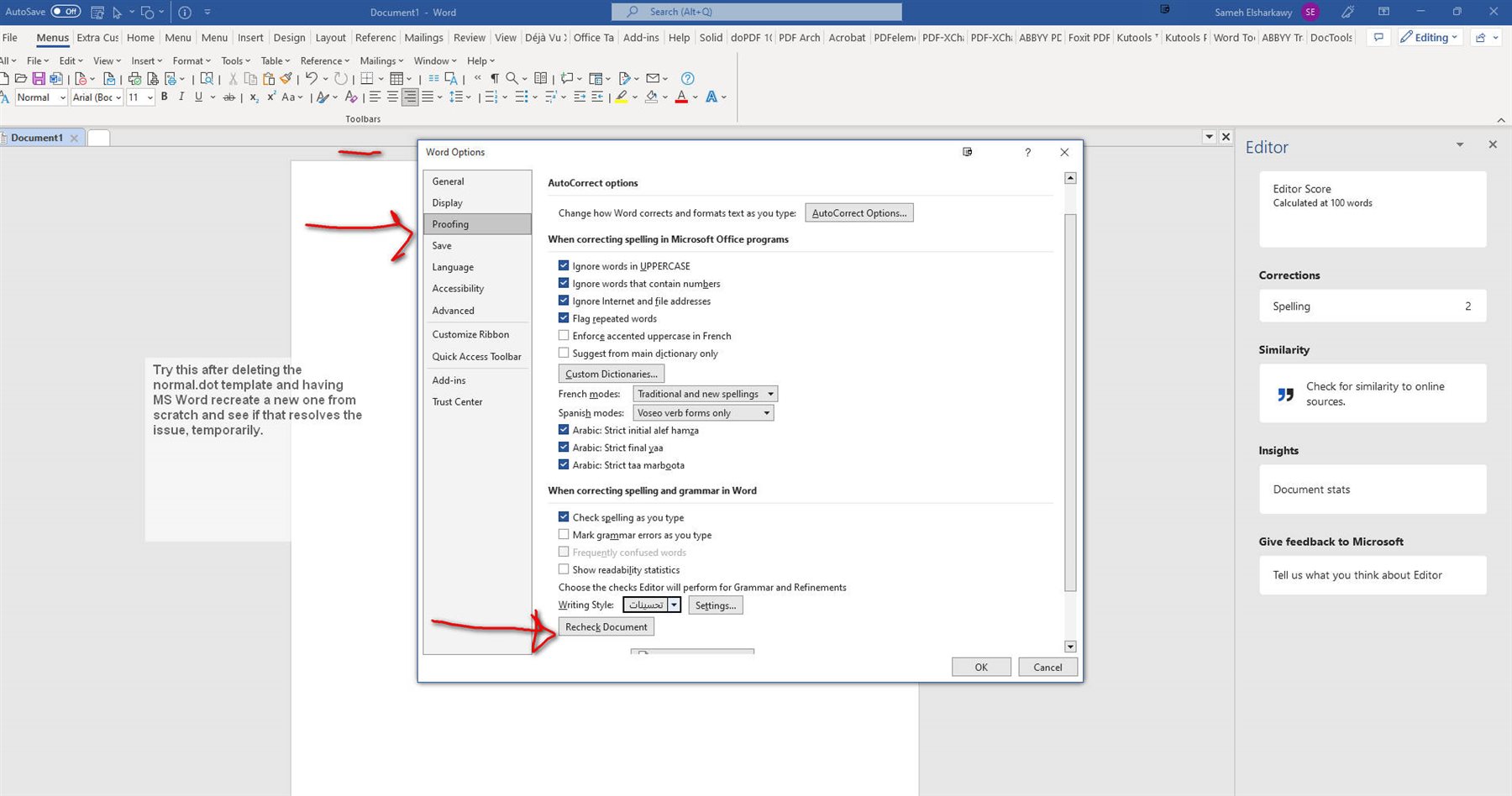
Task: Center align text
Action: click(392, 97)
